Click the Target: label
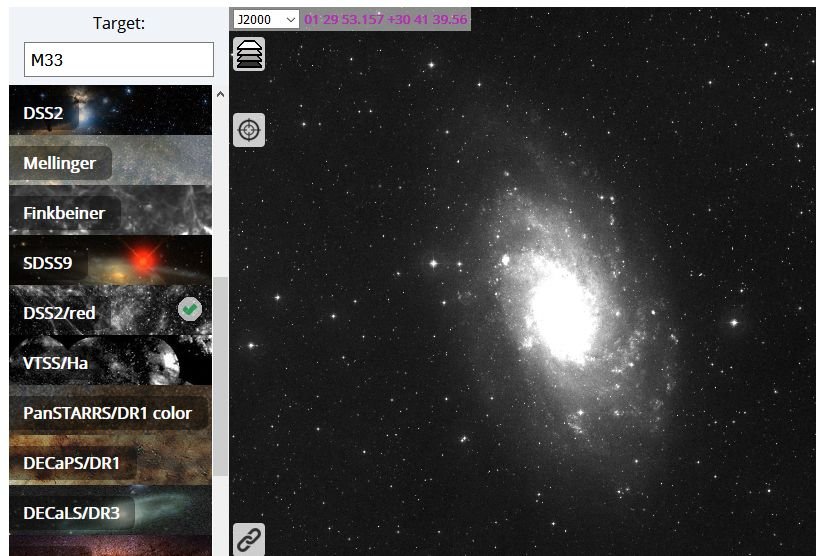Viewport: 816px width, 556px height. tap(119, 23)
